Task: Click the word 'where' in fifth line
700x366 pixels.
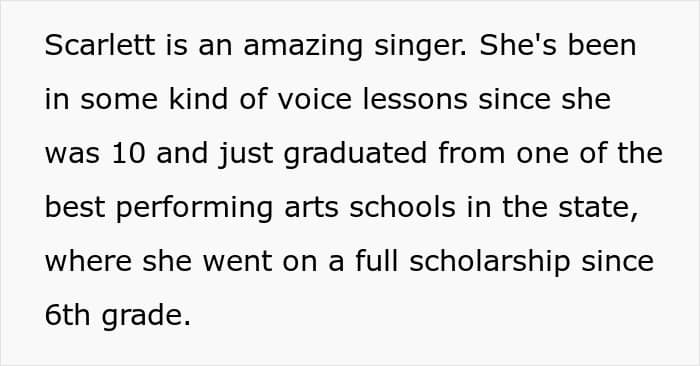Action: tap(88, 262)
